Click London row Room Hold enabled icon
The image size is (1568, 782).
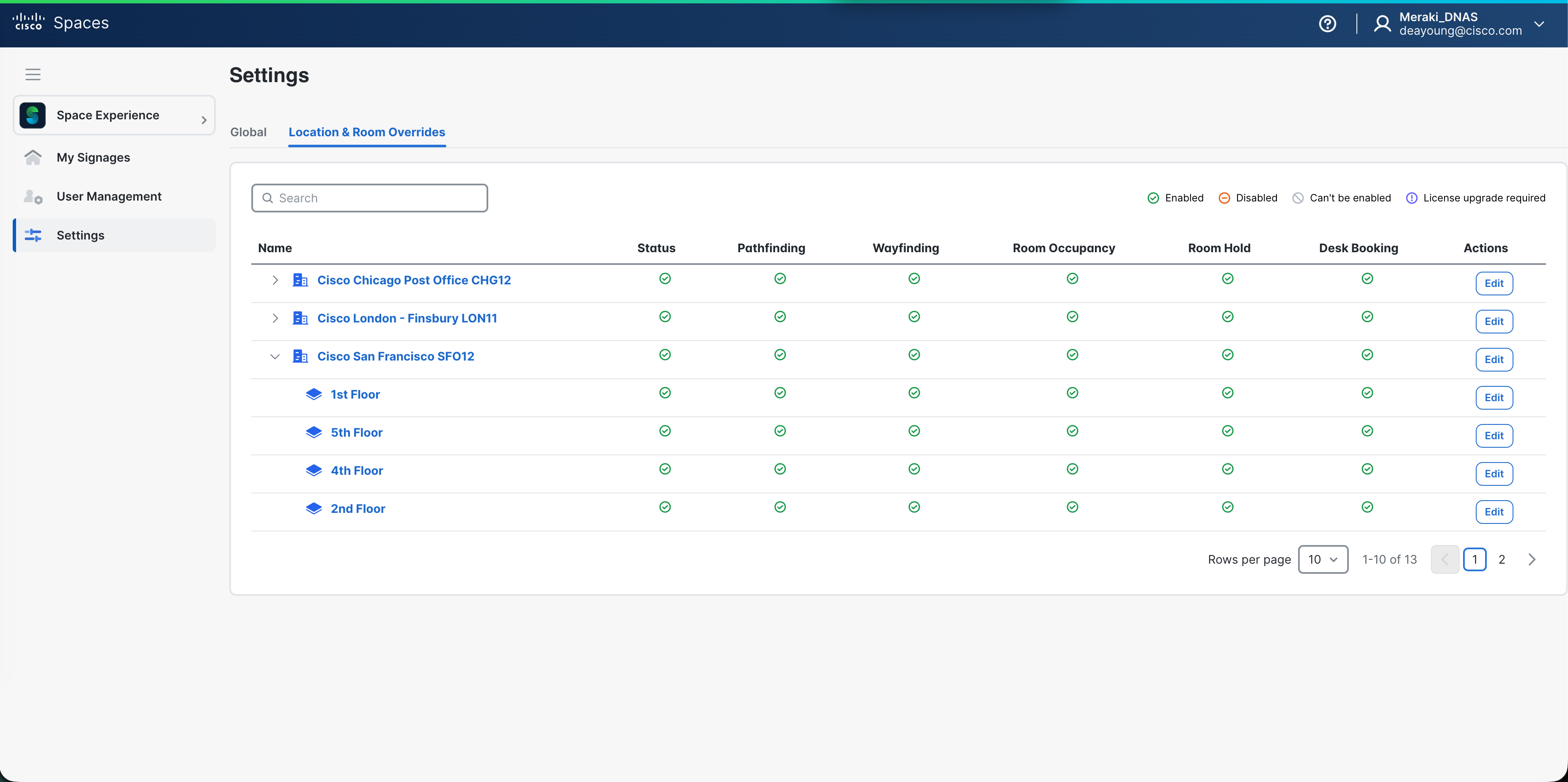click(1227, 317)
